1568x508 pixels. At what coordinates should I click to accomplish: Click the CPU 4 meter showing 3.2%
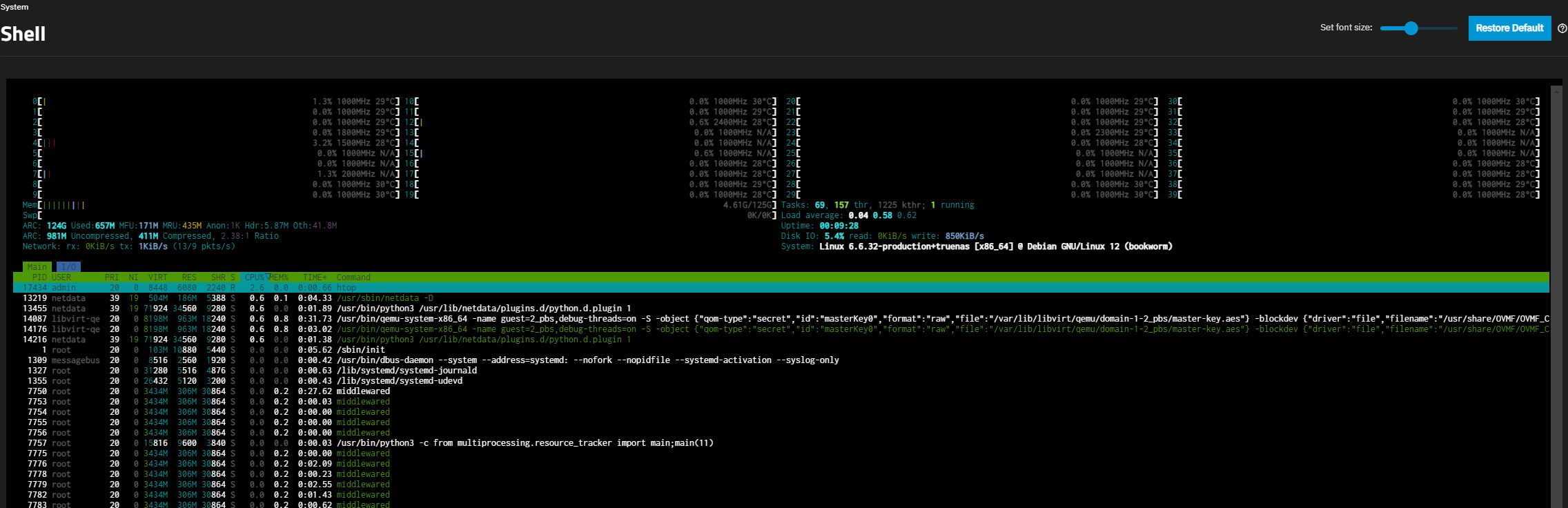[216, 143]
